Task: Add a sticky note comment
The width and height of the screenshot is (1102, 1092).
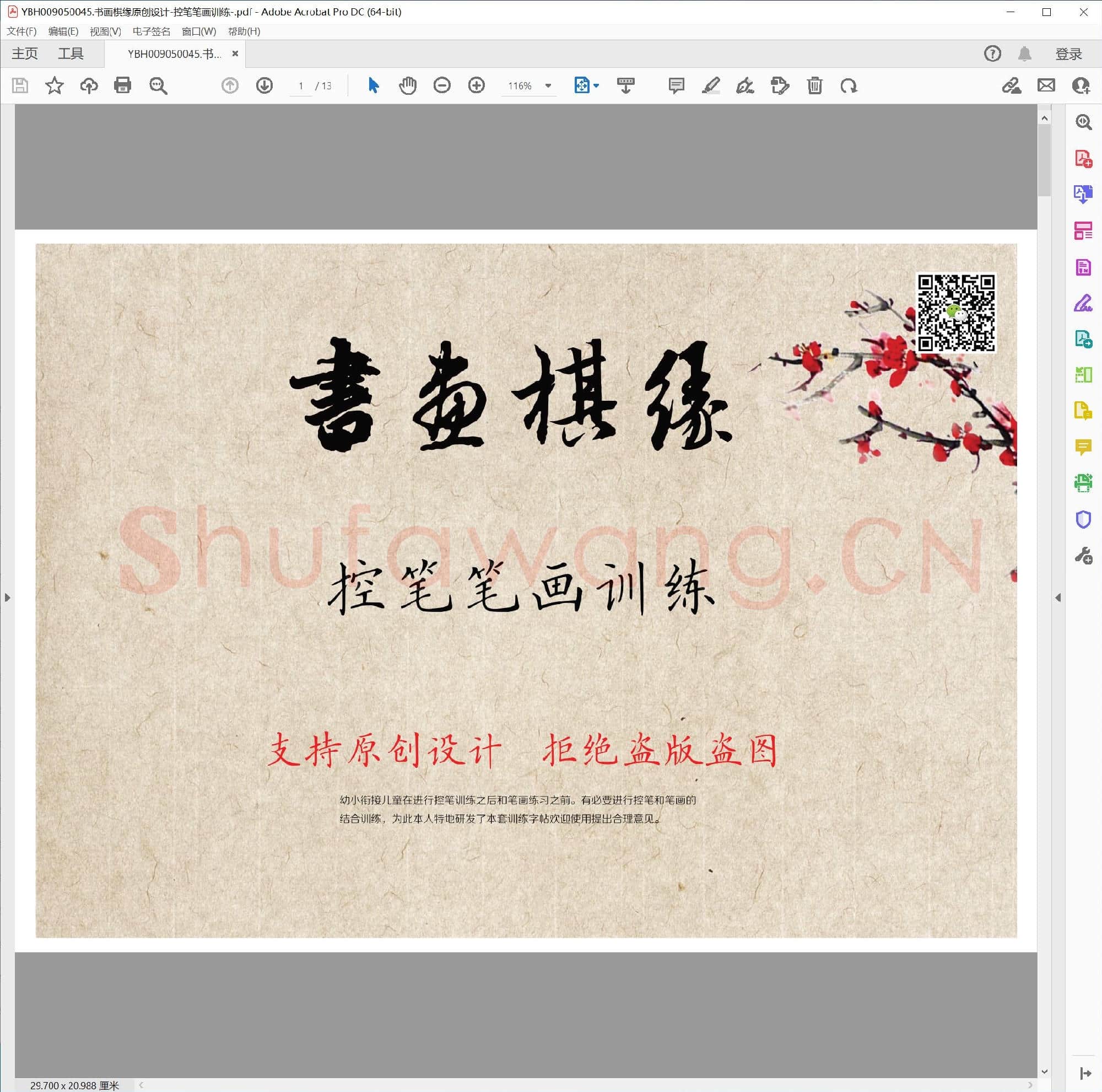Action: 676,85
